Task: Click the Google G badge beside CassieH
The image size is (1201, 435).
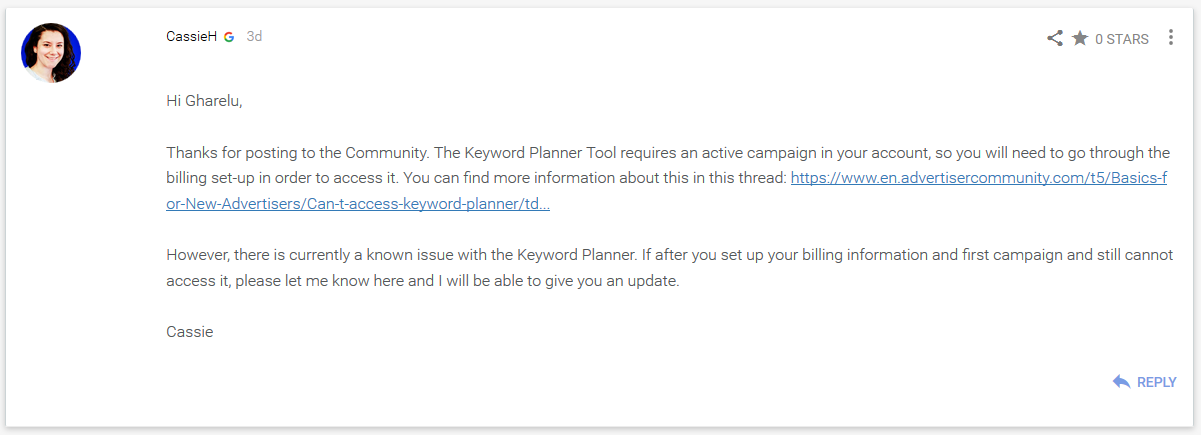Action: point(229,37)
